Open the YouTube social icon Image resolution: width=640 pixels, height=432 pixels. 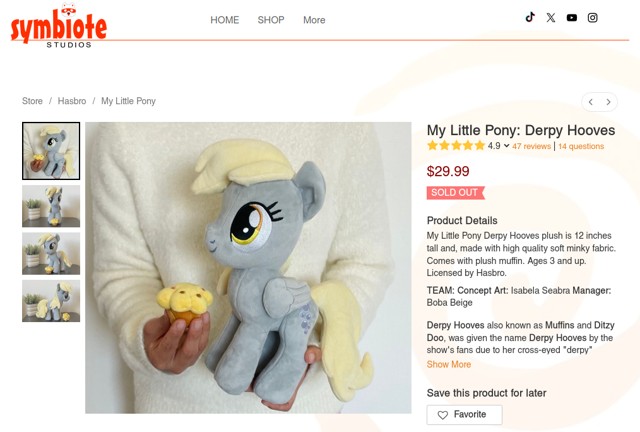[x=572, y=17]
